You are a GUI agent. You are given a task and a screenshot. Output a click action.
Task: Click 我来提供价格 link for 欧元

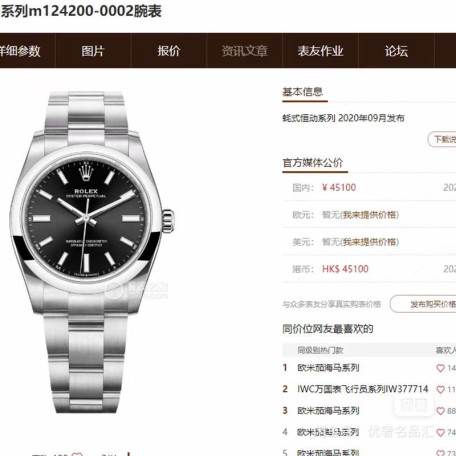[x=370, y=215]
